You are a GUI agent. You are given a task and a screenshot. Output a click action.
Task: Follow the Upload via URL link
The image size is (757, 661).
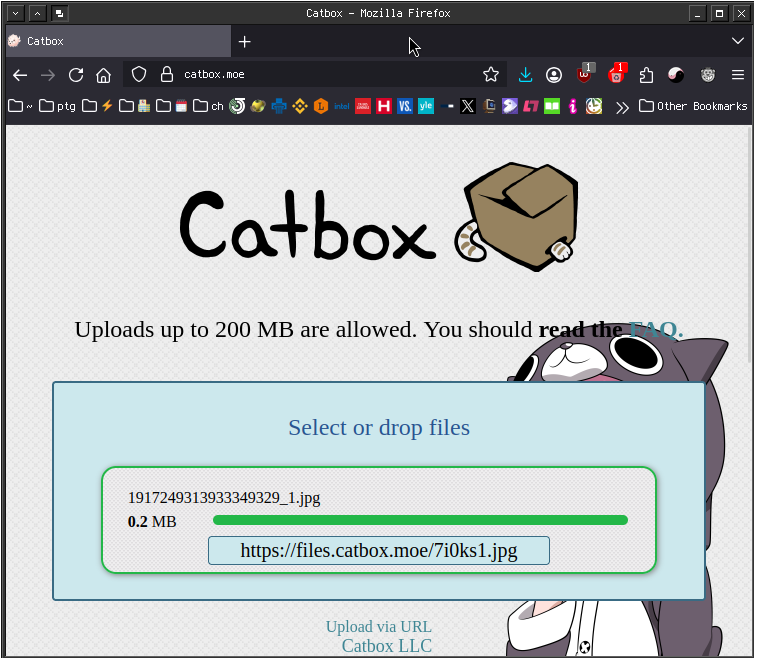click(379, 628)
